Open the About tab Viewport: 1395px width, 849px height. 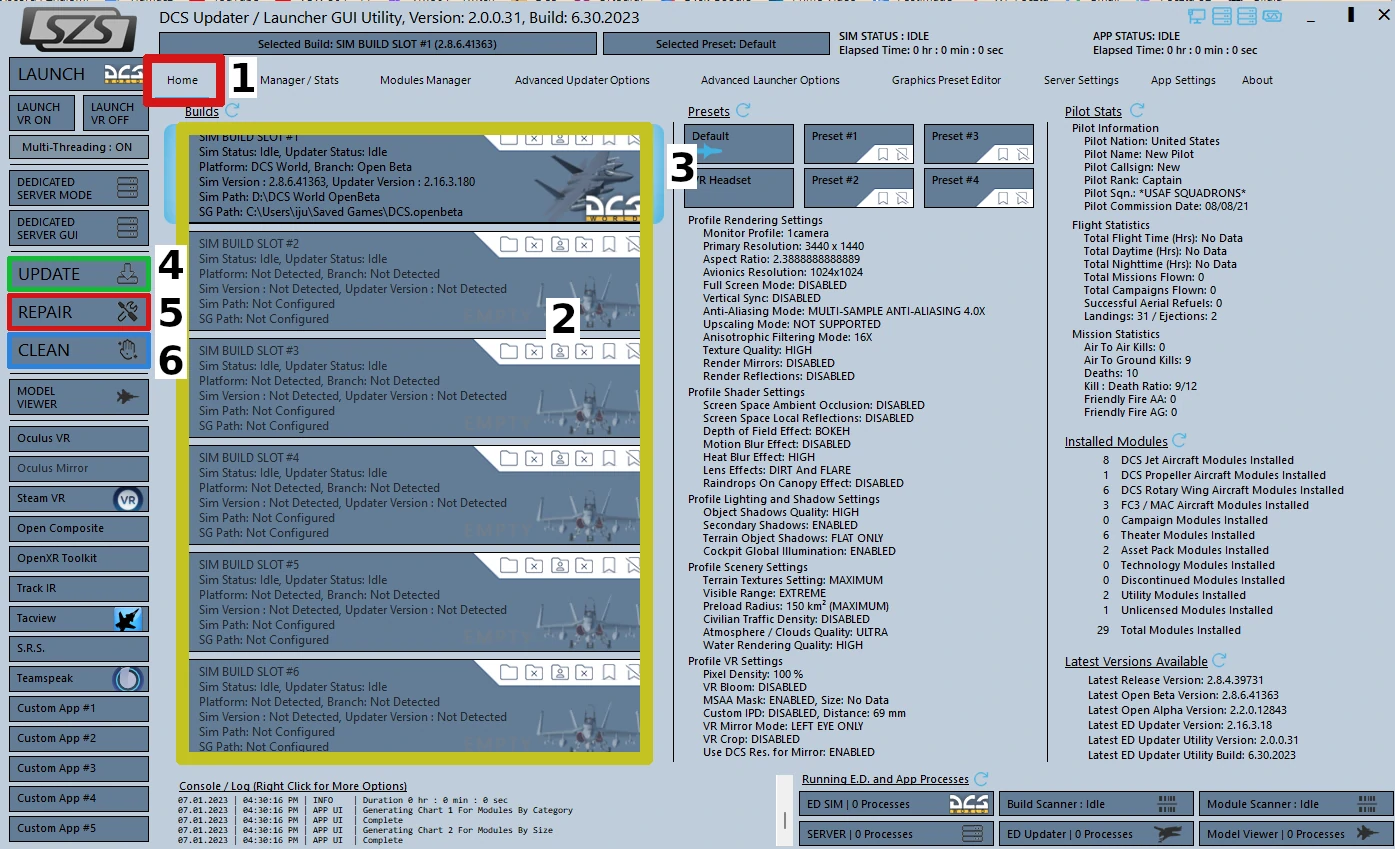click(x=1257, y=80)
